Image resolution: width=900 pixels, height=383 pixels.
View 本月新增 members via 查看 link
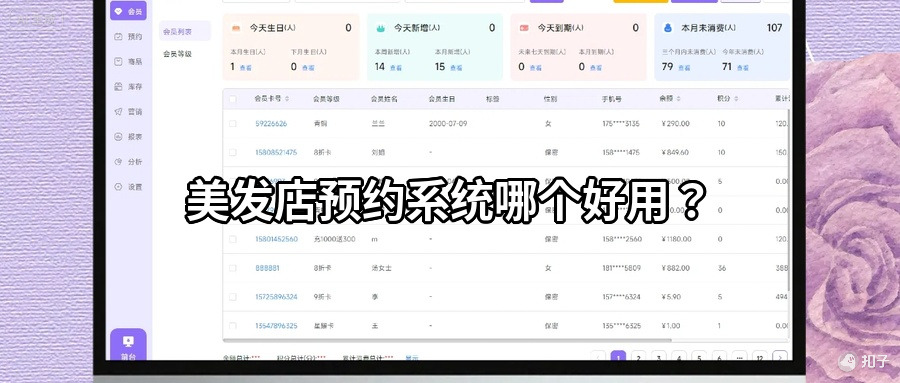[x=456, y=67]
